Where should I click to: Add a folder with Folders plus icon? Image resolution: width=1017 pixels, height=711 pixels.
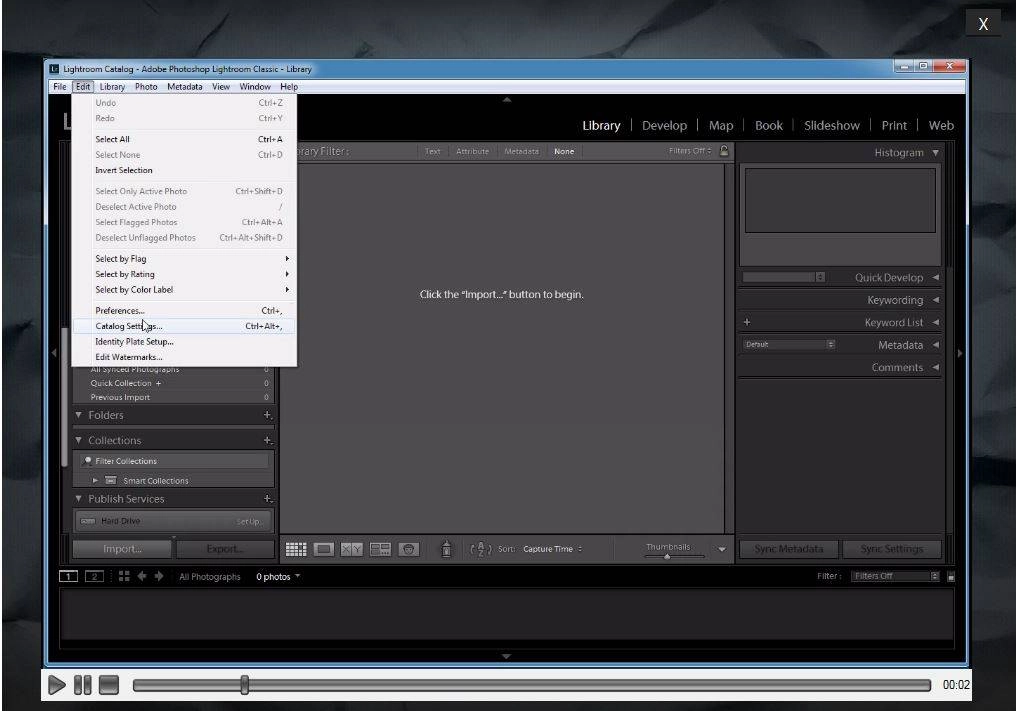267,415
